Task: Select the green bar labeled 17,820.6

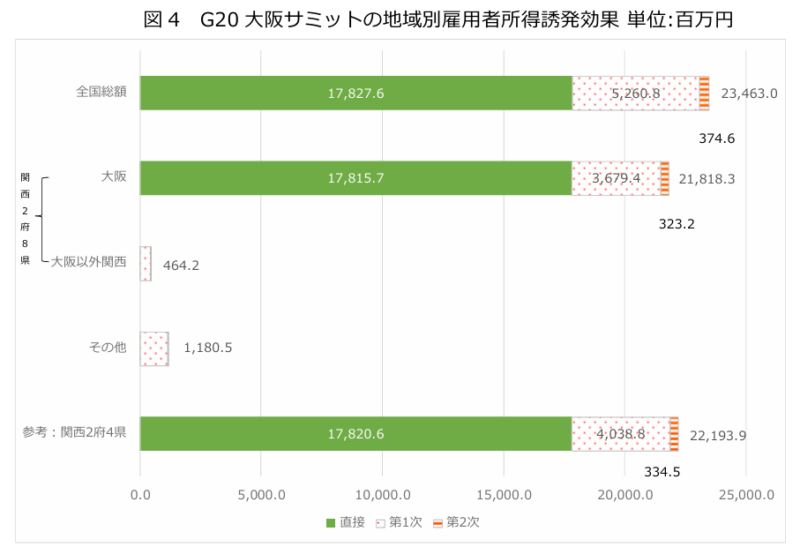Action: tap(355, 434)
